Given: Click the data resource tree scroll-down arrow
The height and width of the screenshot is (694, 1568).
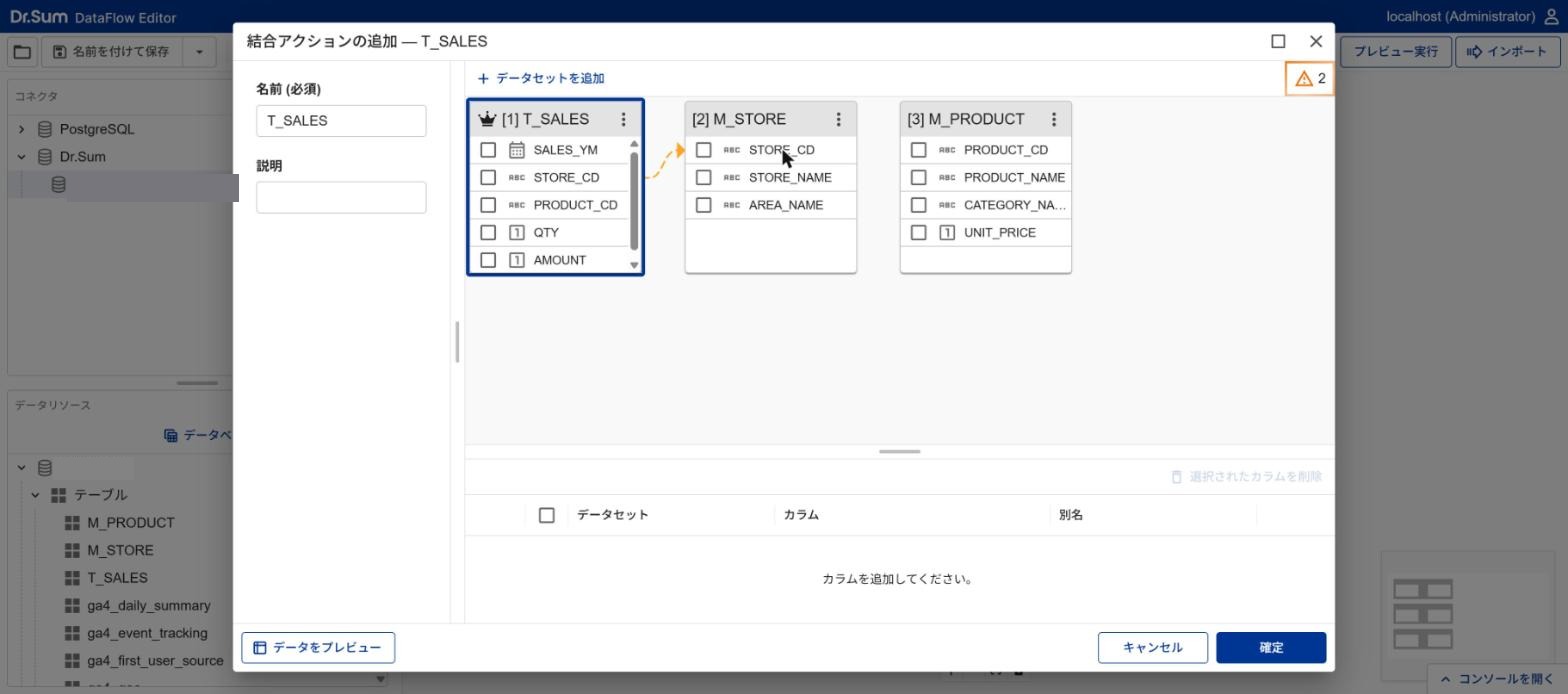Looking at the screenshot, I should point(381,680).
